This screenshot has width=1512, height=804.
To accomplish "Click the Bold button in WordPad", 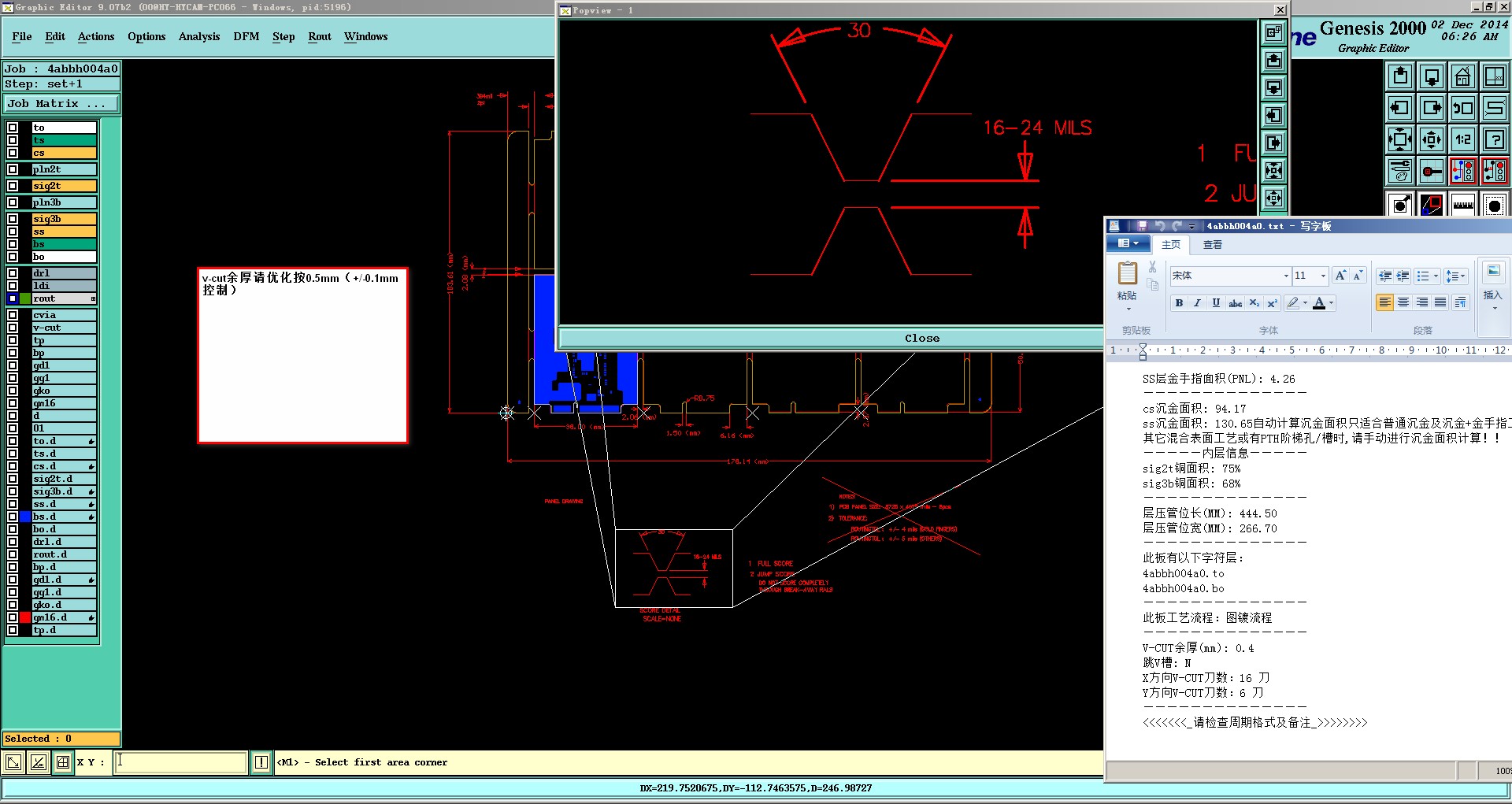I will tap(1179, 303).
